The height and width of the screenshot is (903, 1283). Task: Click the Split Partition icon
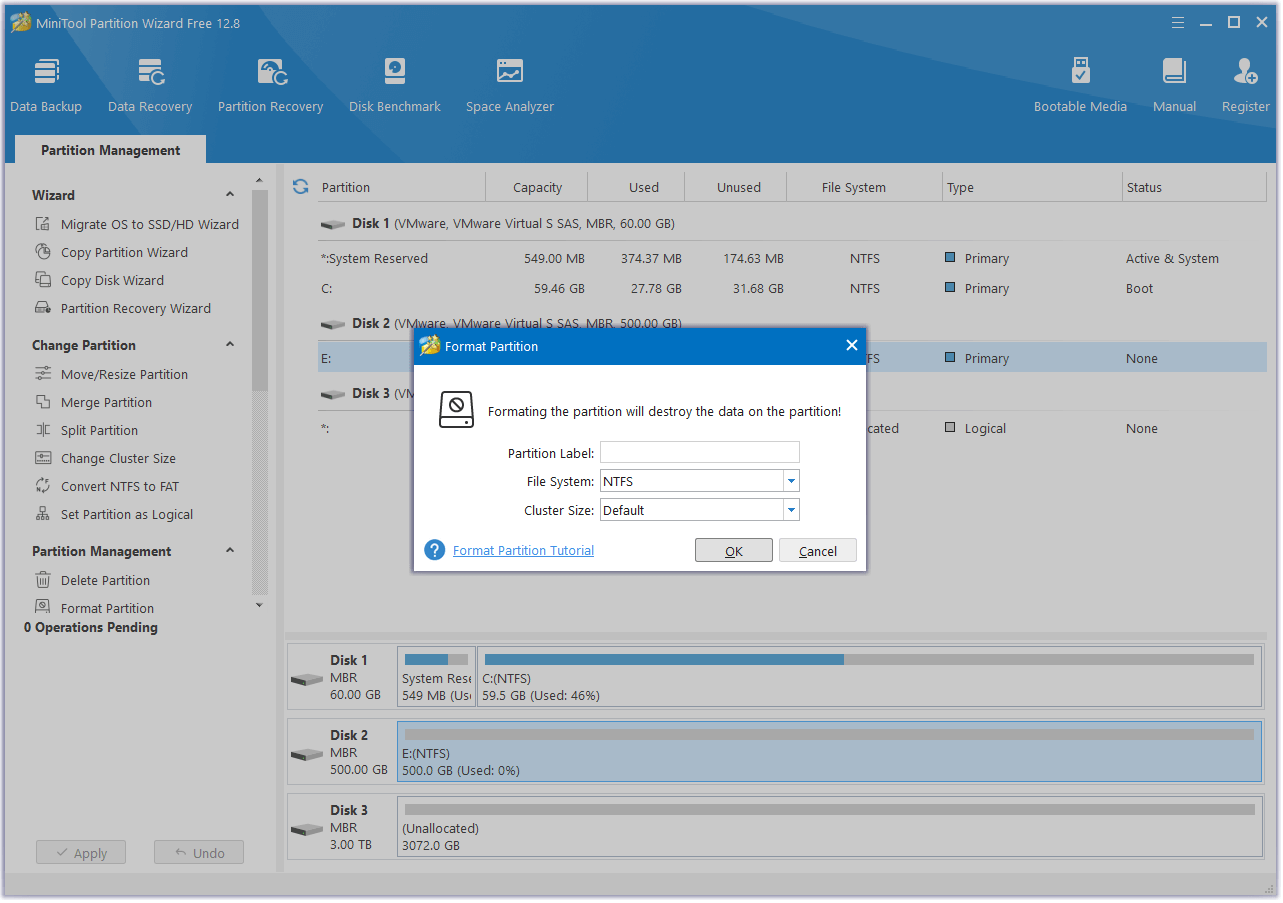[43, 430]
